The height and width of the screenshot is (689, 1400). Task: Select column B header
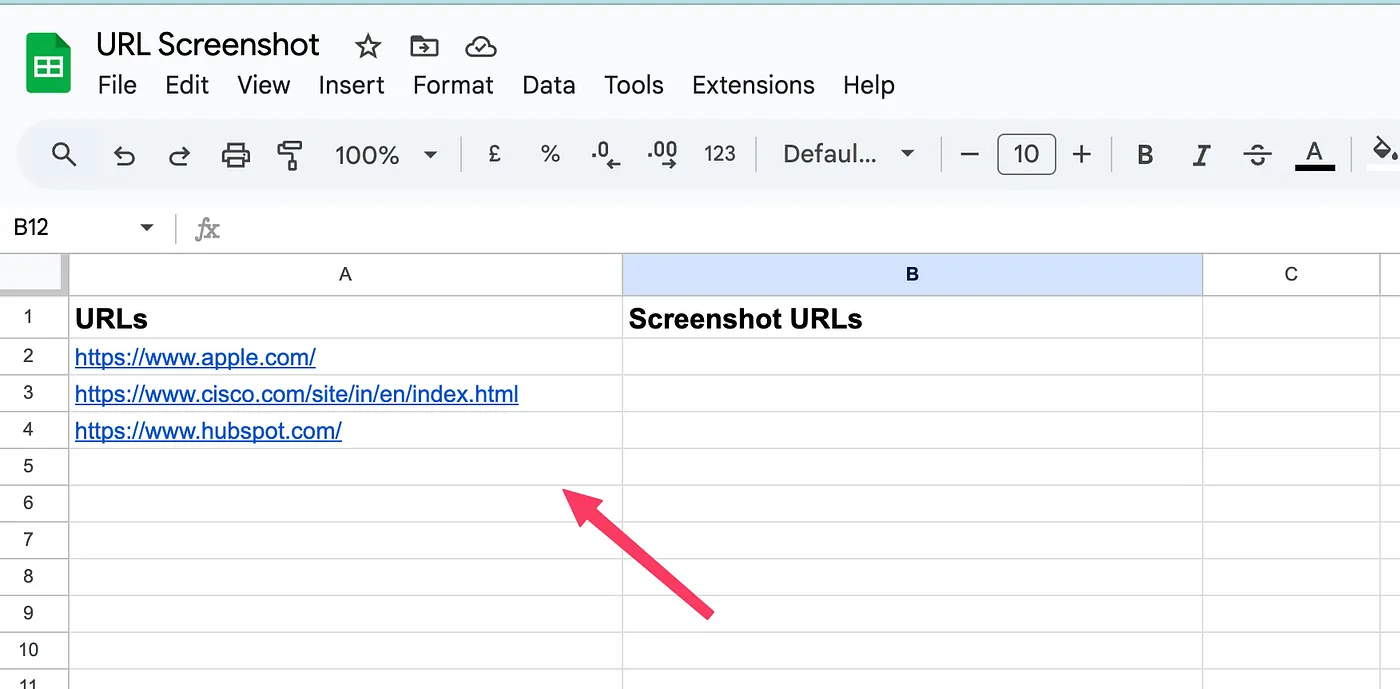coord(912,274)
